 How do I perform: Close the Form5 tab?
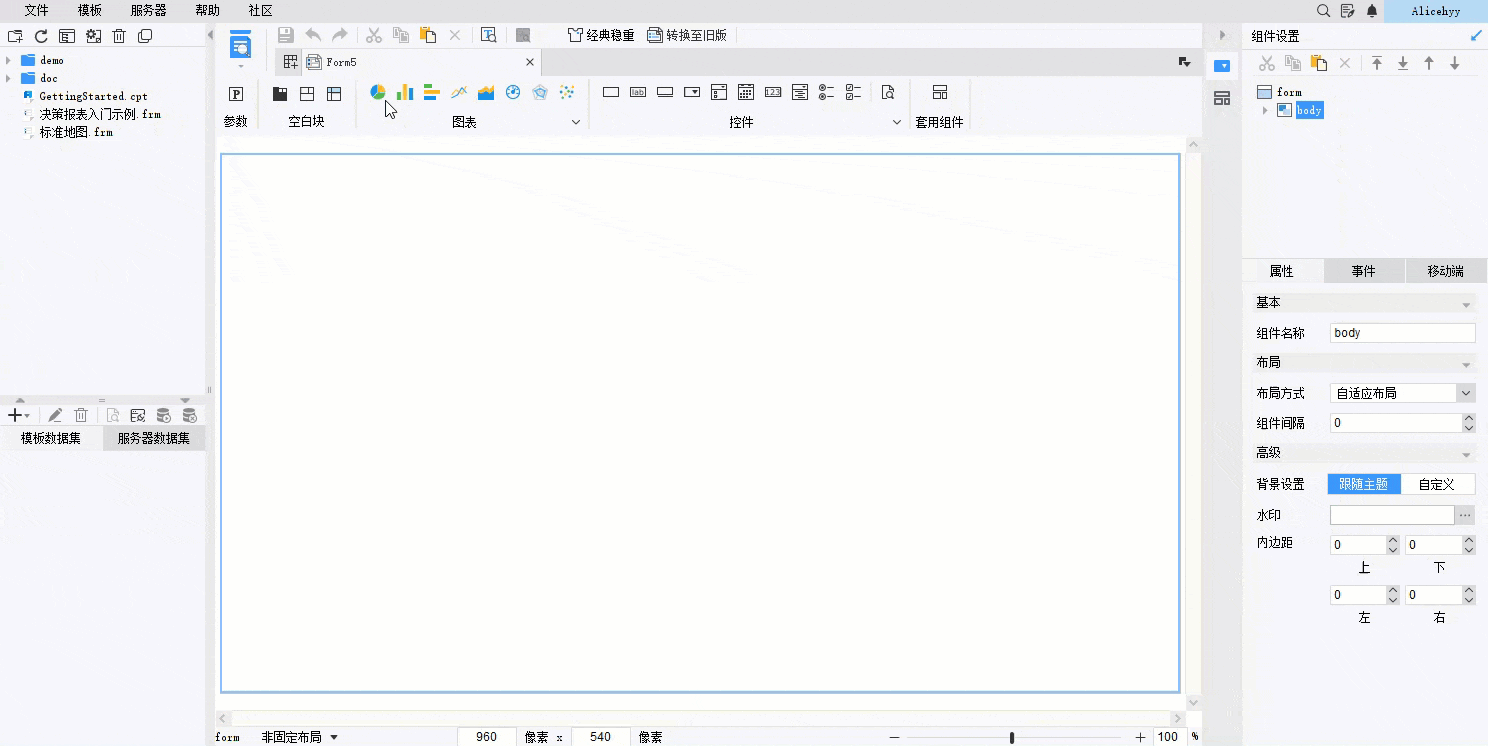(x=530, y=62)
